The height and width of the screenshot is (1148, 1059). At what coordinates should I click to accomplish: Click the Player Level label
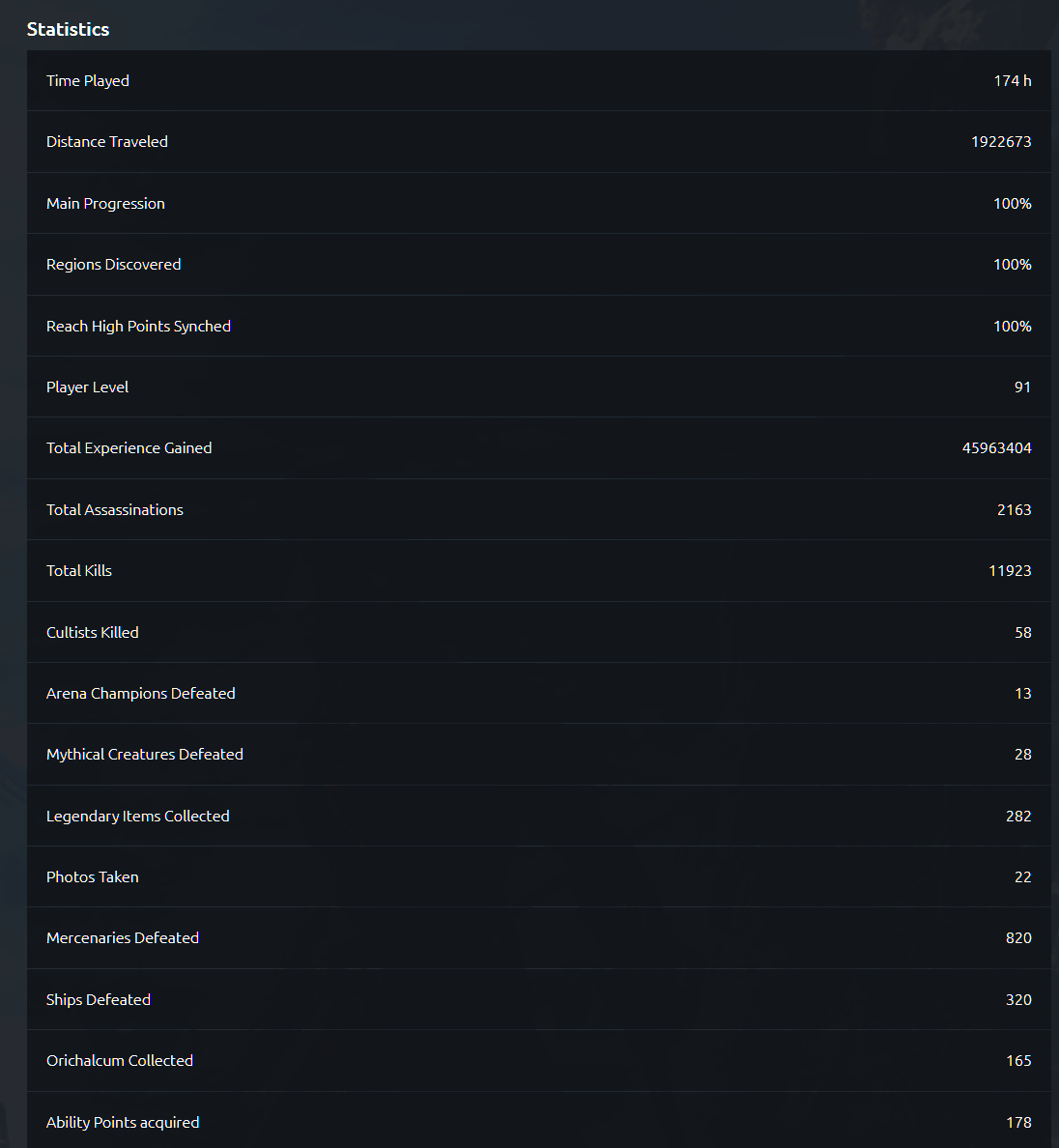(87, 387)
